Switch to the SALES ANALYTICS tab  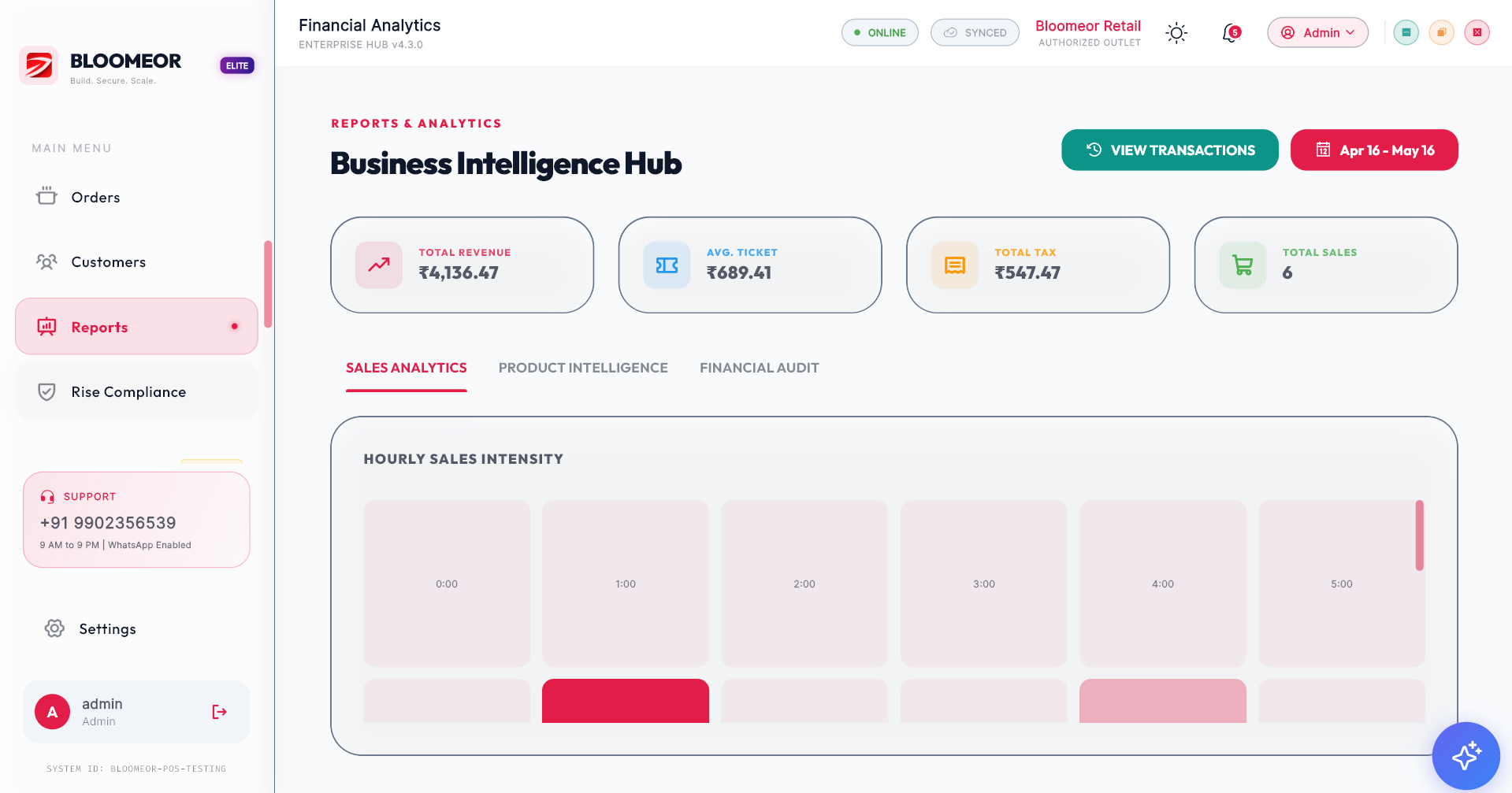point(407,368)
